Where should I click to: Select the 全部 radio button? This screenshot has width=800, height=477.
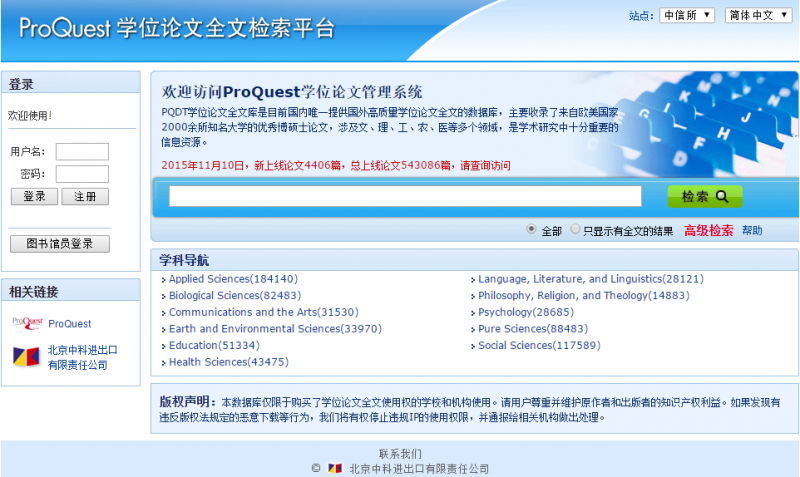(x=531, y=229)
